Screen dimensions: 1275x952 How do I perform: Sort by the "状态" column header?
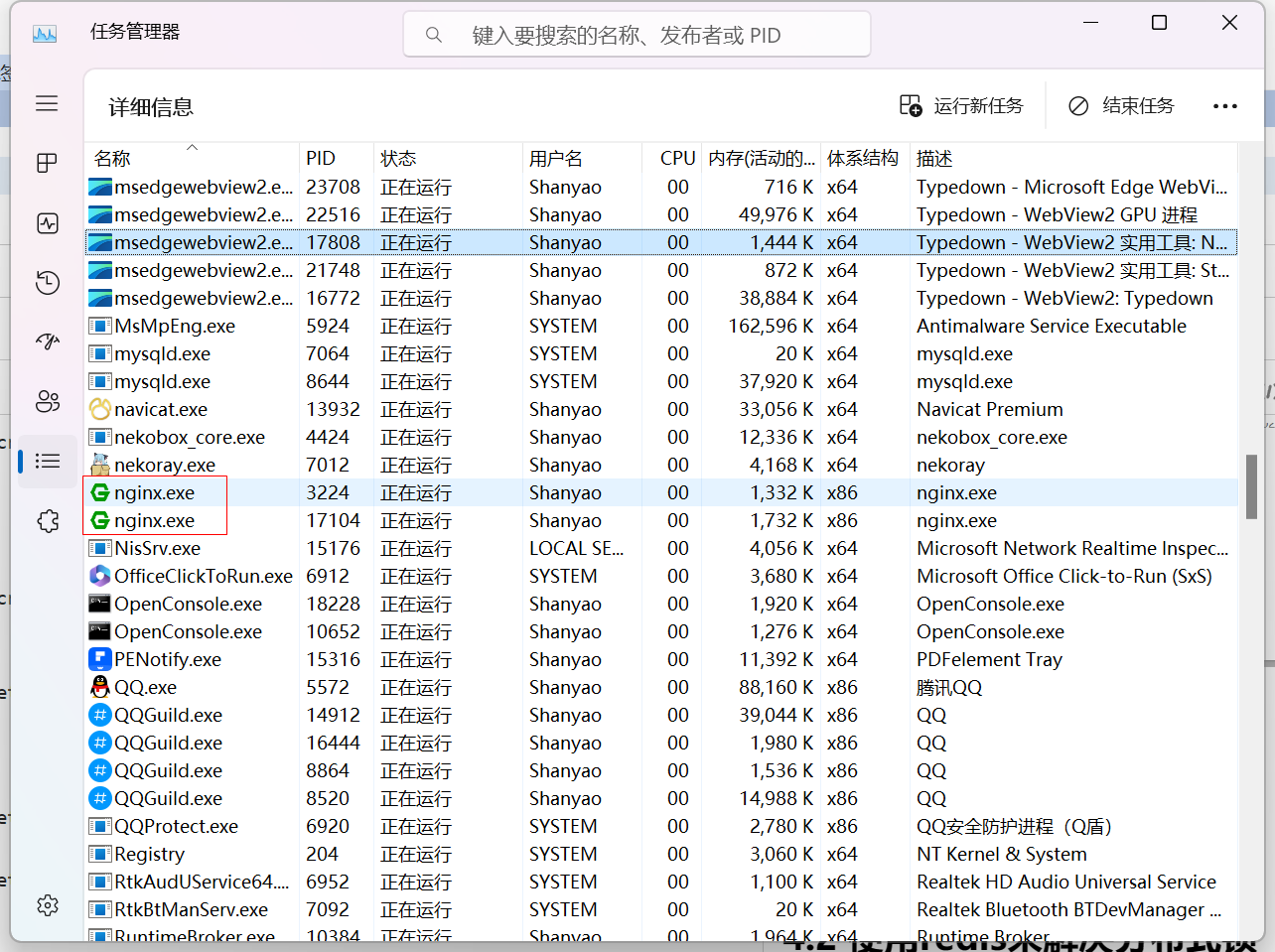click(448, 158)
